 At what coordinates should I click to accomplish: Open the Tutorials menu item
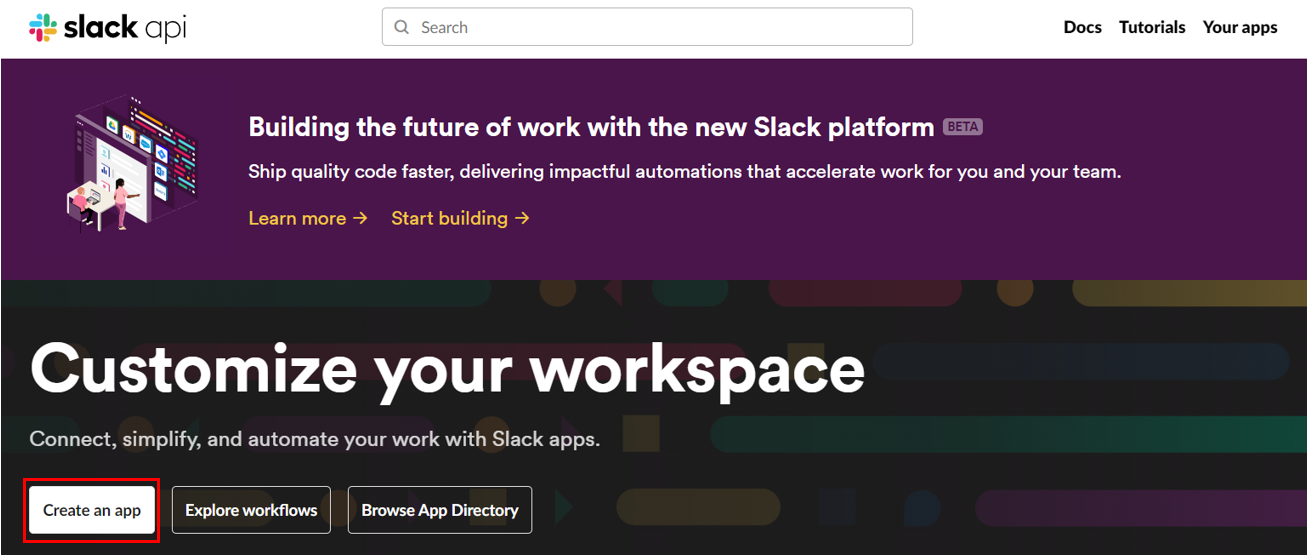point(1152,28)
